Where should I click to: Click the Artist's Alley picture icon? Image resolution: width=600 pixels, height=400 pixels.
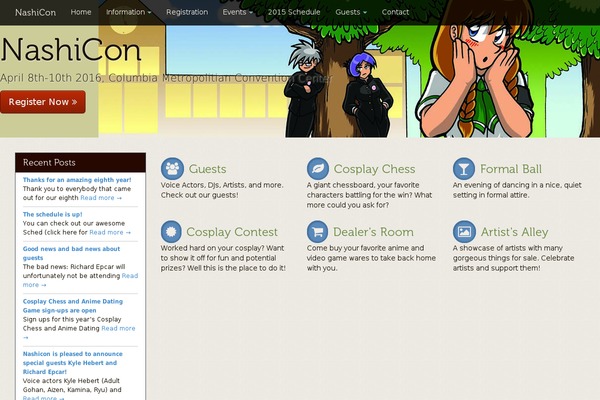point(465,232)
